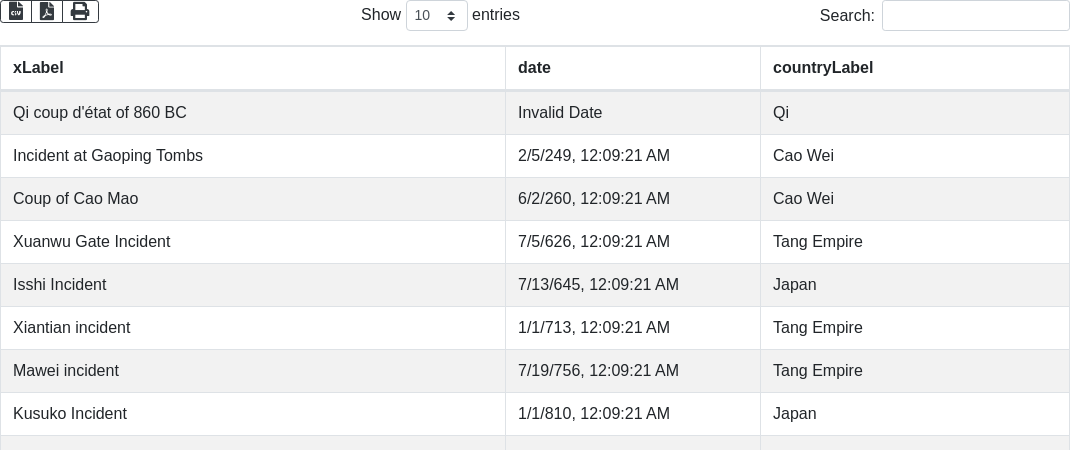
Task: Select the Kusuko Incident row
Action: 70,414
